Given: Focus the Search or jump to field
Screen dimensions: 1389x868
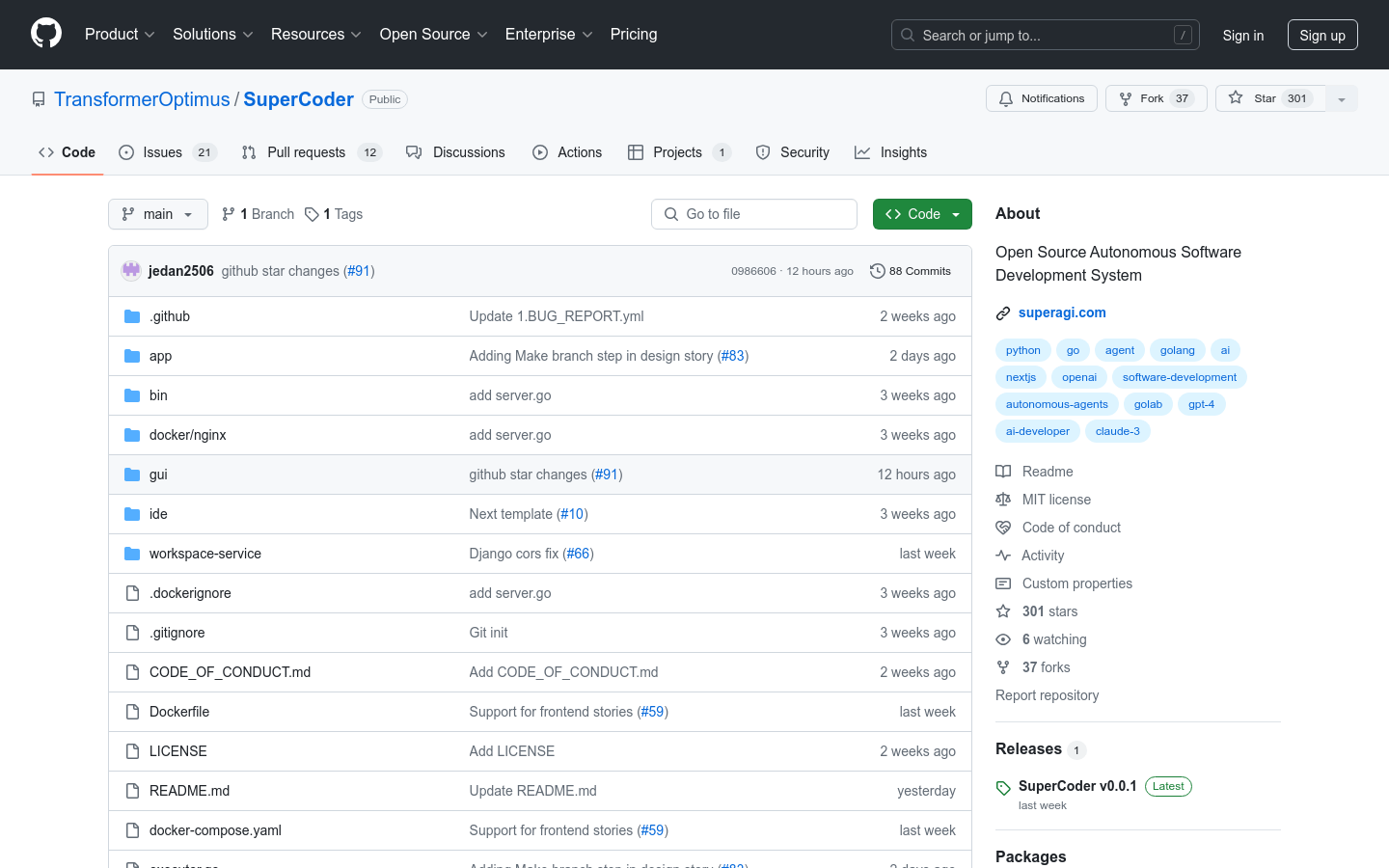Looking at the screenshot, I should [x=1046, y=35].
